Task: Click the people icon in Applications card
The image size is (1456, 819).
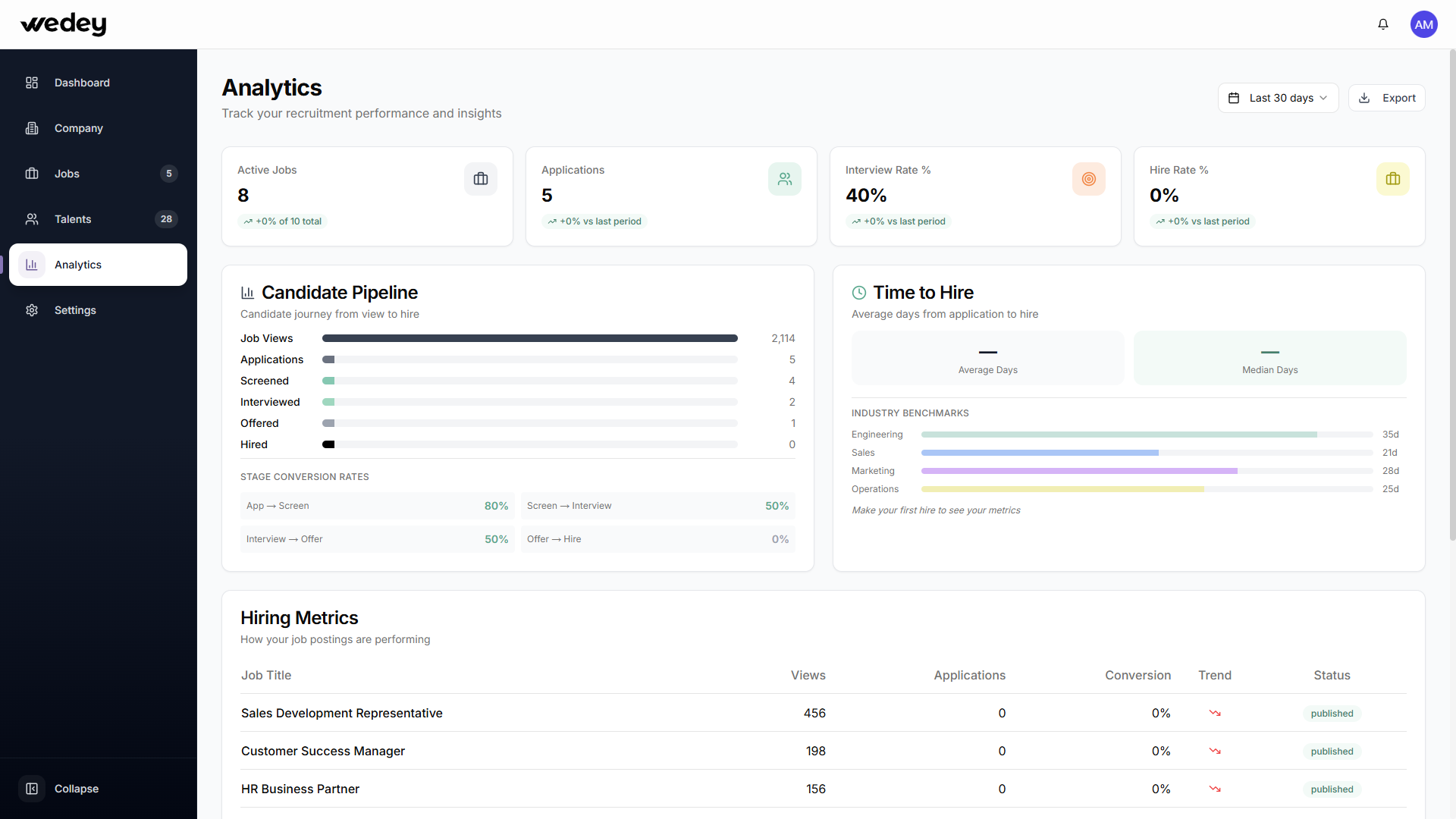Action: [x=784, y=179]
